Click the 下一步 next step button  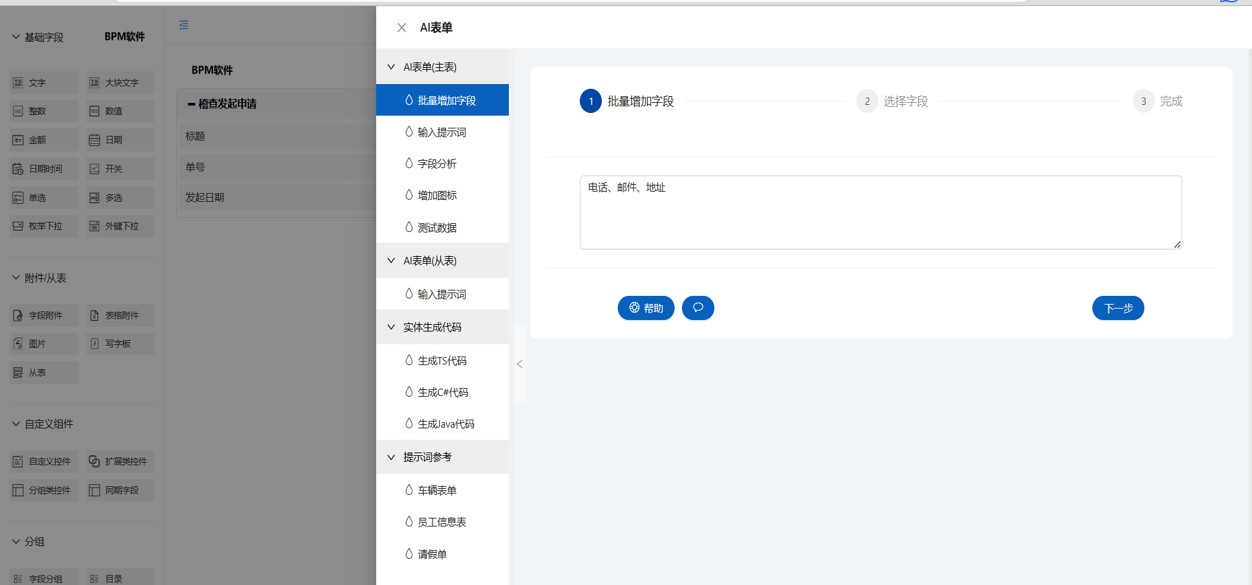[x=1117, y=308]
